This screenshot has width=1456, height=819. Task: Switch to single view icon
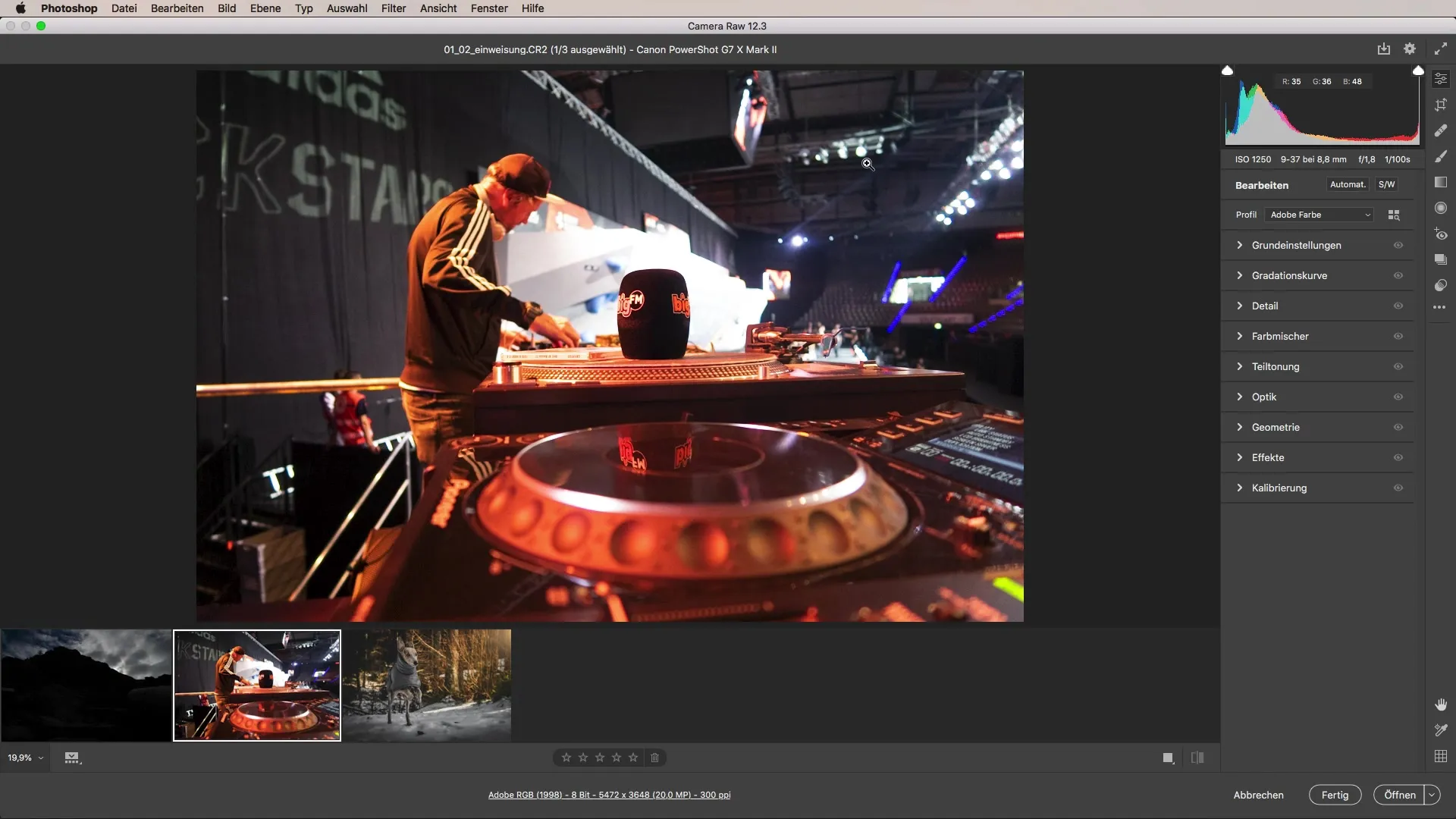pyautogui.click(x=1169, y=758)
